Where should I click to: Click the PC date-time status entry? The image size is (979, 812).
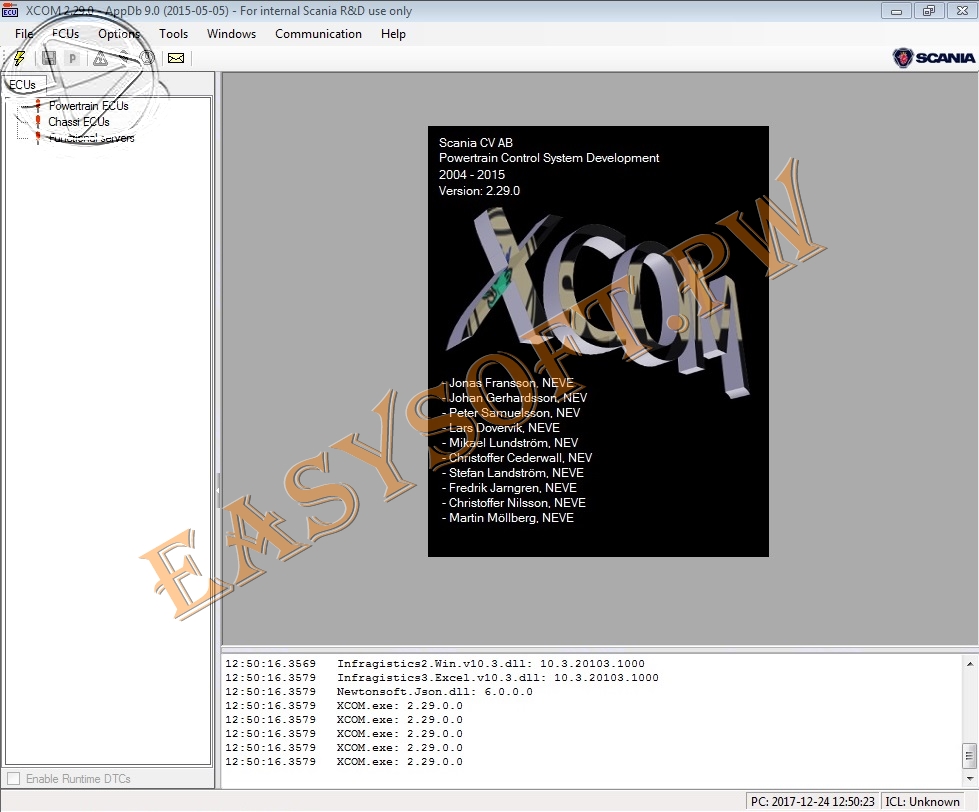point(813,801)
